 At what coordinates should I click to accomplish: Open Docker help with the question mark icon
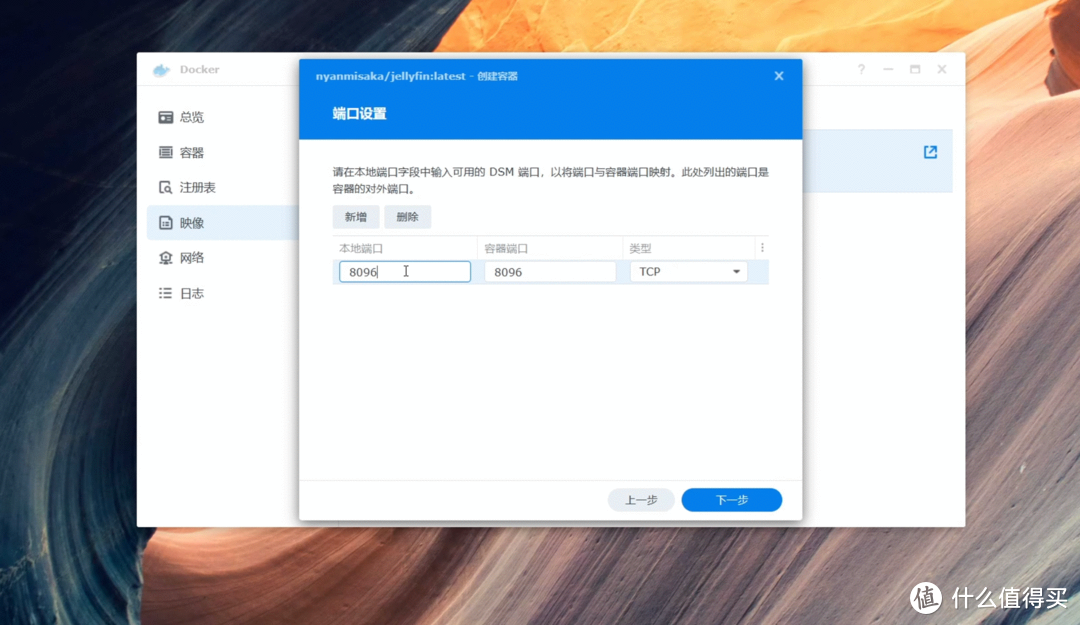click(861, 69)
